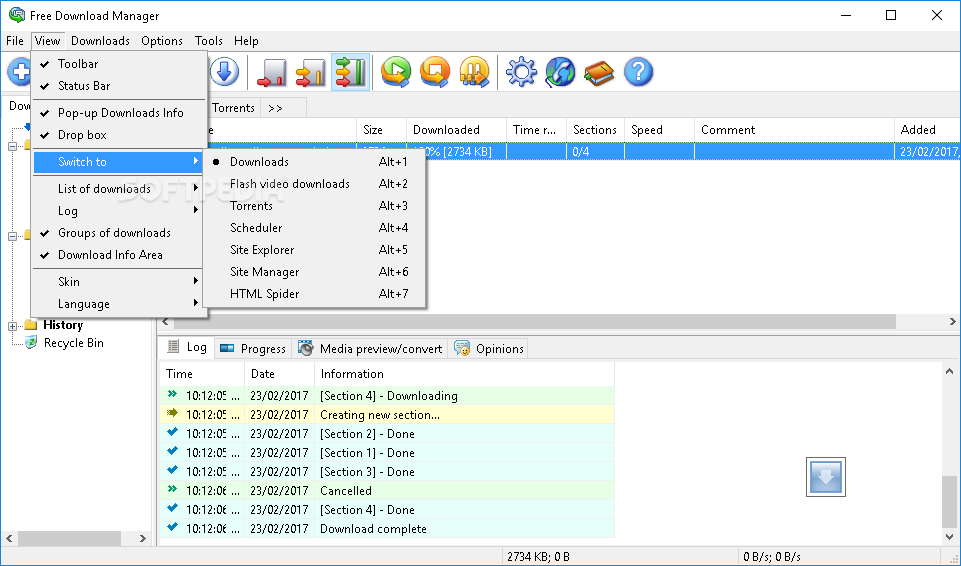Select Downloads radio item Alt+1

pyautogui.click(x=314, y=162)
